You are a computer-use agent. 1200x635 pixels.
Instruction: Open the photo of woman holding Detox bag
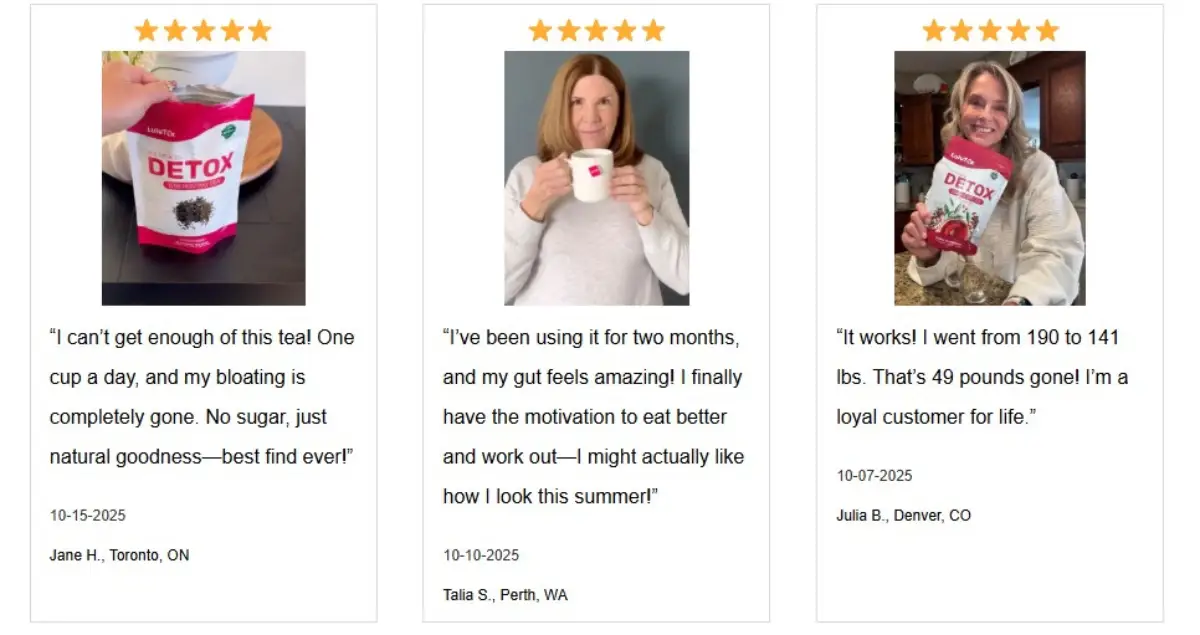pos(990,178)
